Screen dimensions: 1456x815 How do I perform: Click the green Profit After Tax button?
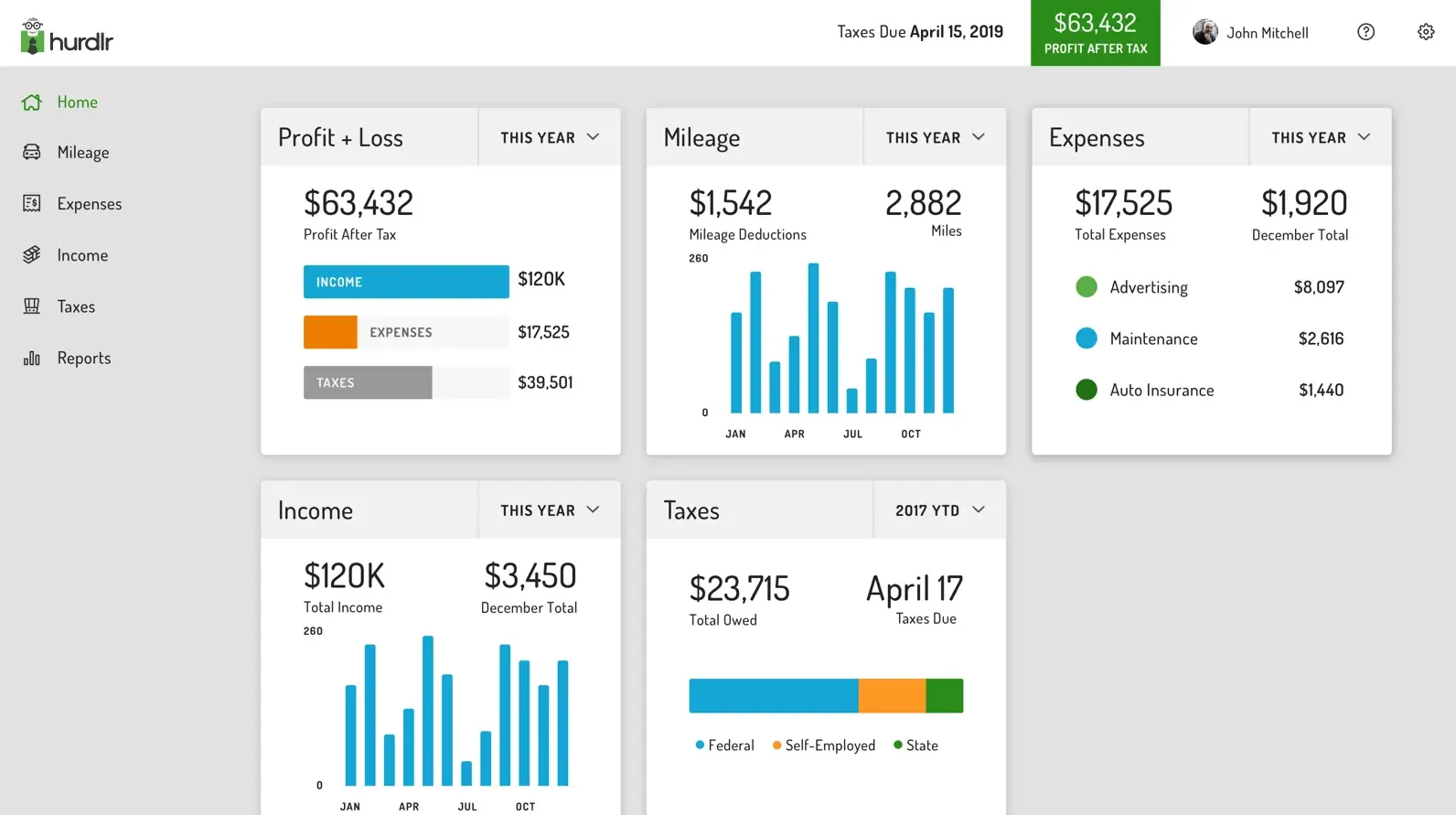[1096, 33]
